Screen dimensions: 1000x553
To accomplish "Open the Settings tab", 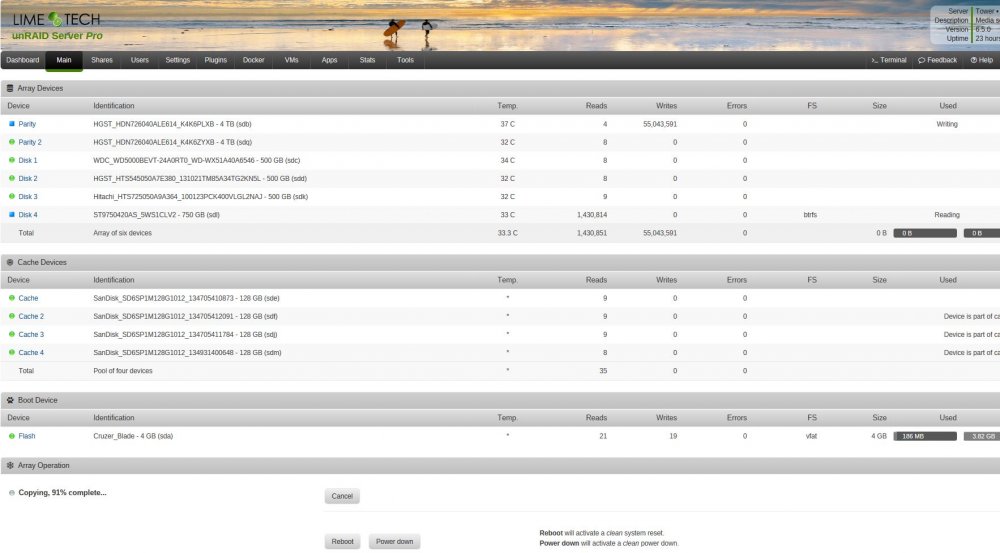I will click(x=177, y=60).
